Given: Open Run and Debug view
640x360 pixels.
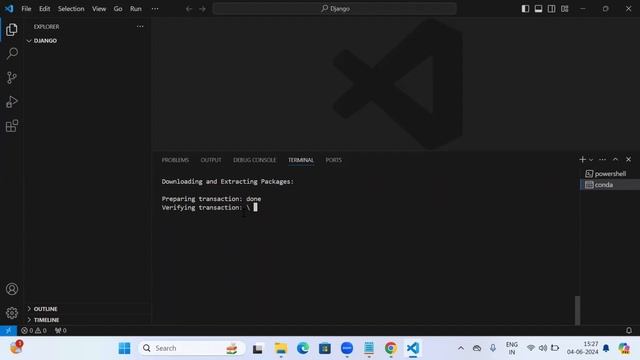Looking at the screenshot, I should 12,102.
